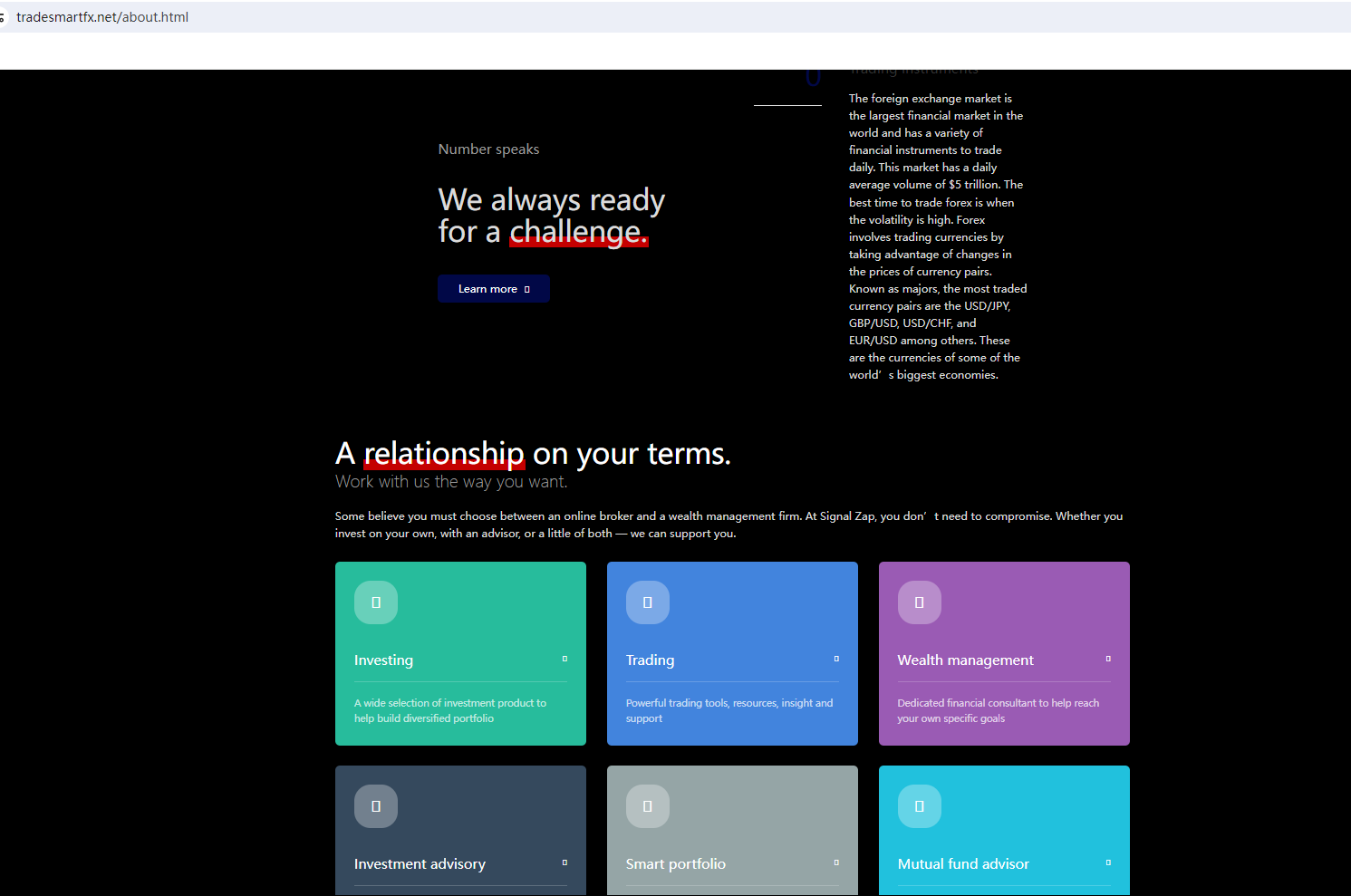Click the Trading card icon
The height and width of the screenshot is (896, 1351).
(x=648, y=602)
